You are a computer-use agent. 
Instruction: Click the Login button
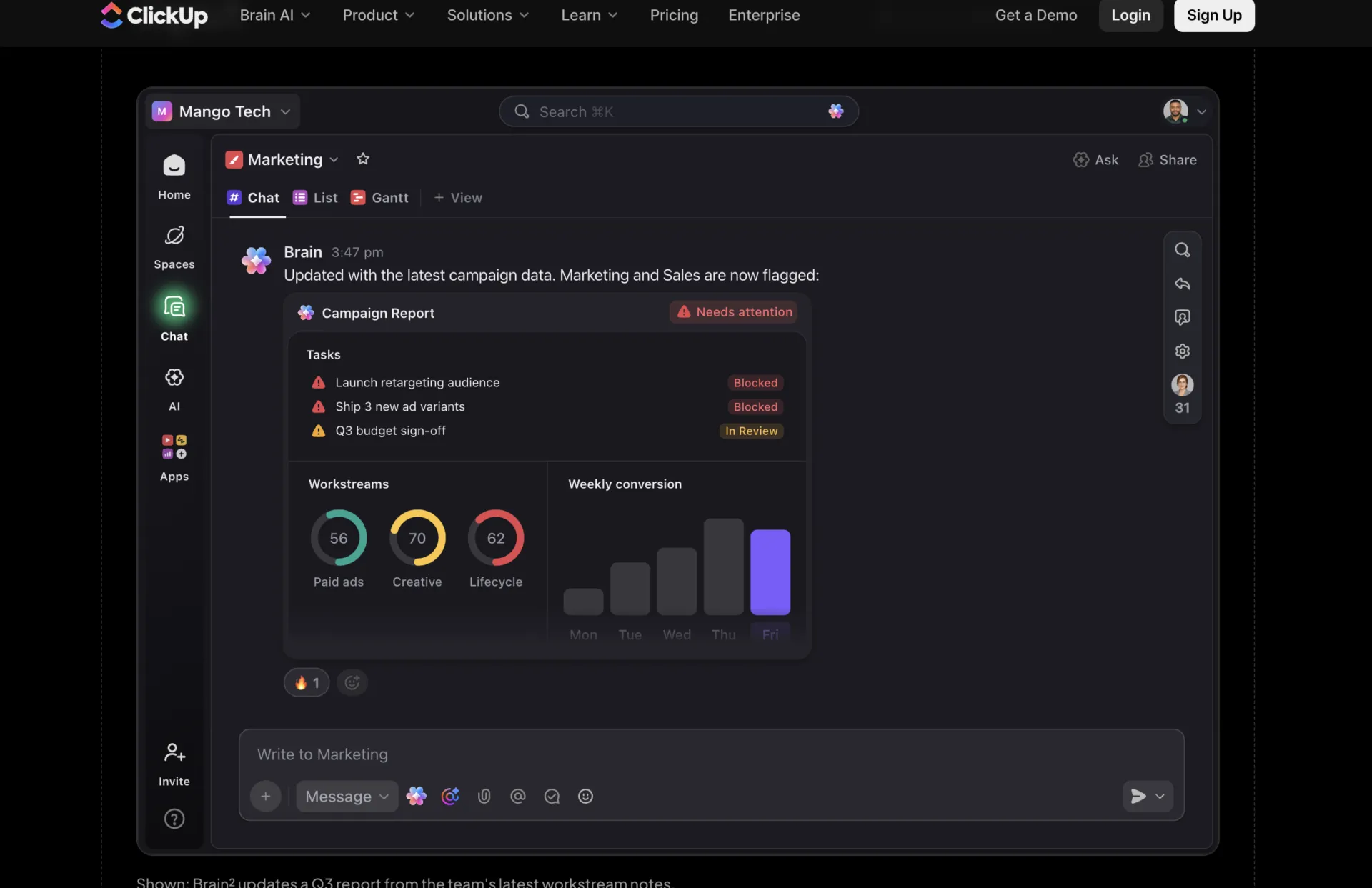tap(1131, 15)
